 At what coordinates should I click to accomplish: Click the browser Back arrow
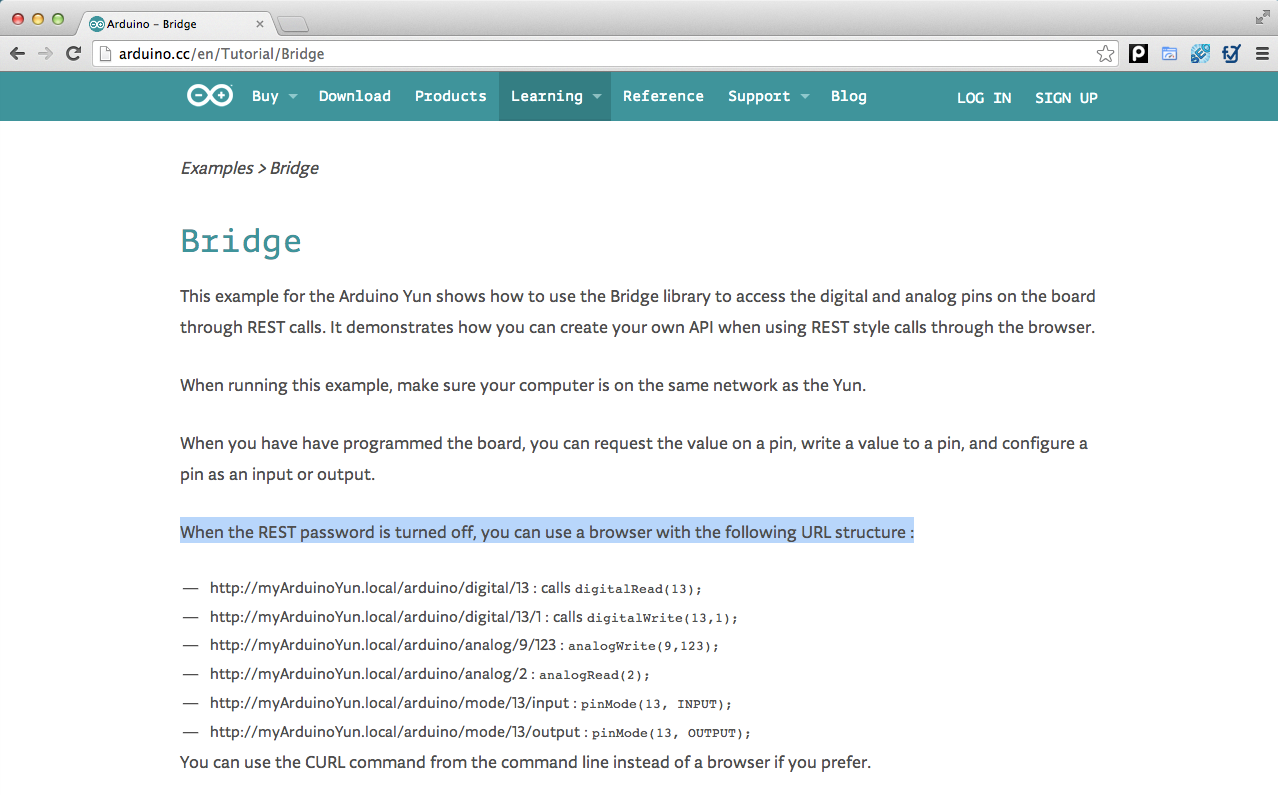(17, 54)
